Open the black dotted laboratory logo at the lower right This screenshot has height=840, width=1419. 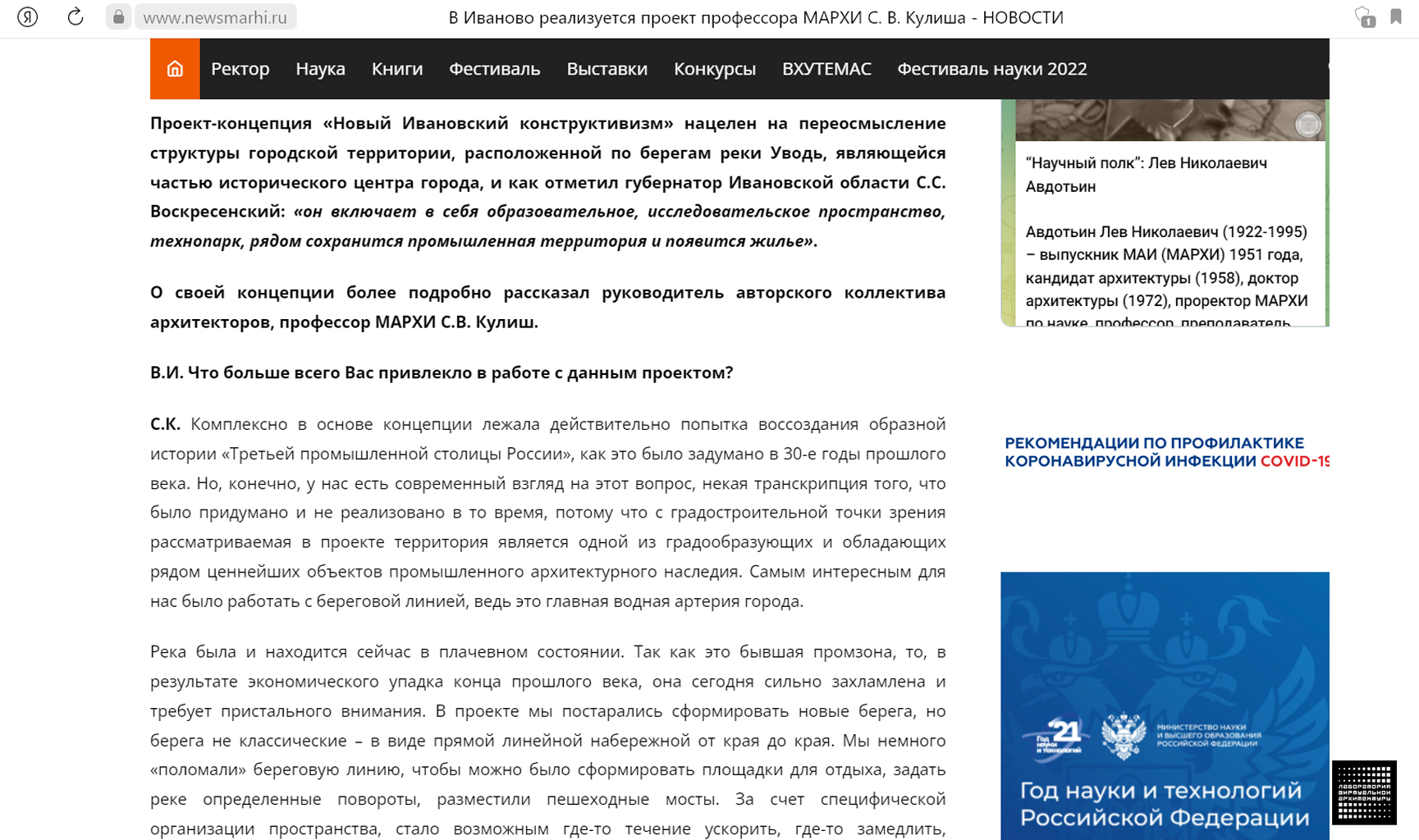(x=1364, y=792)
